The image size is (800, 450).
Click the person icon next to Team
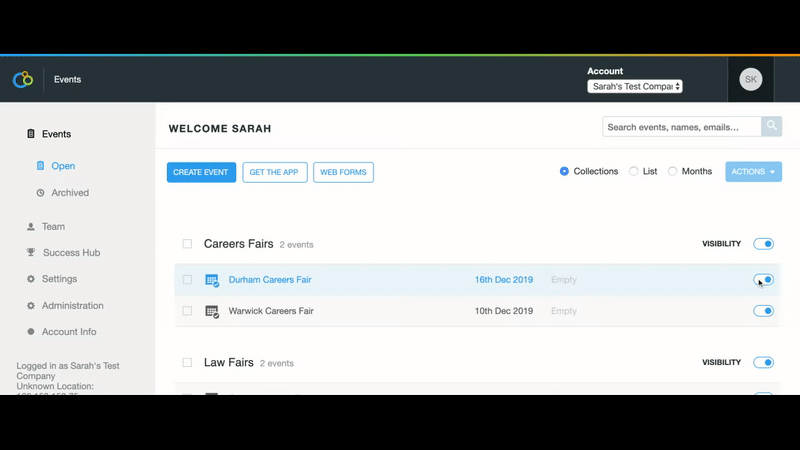tap(31, 227)
